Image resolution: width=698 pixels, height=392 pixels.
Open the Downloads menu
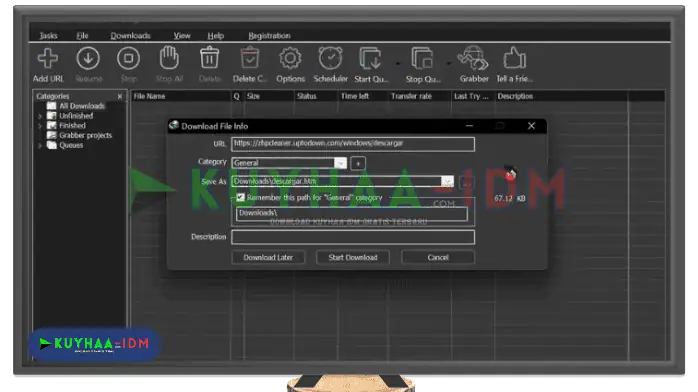click(x=130, y=36)
